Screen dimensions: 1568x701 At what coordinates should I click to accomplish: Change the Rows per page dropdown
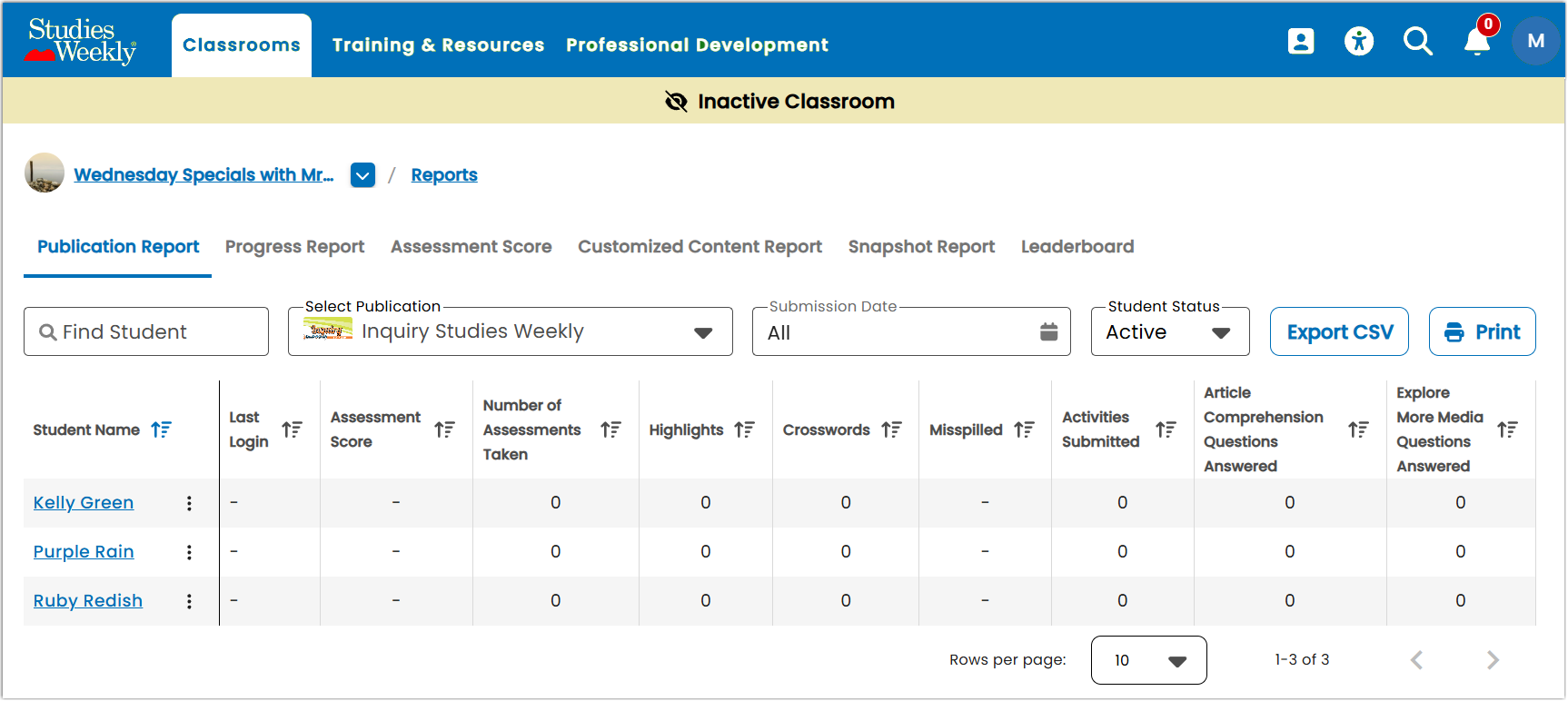pyautogui.click(x=1148, y=660)
